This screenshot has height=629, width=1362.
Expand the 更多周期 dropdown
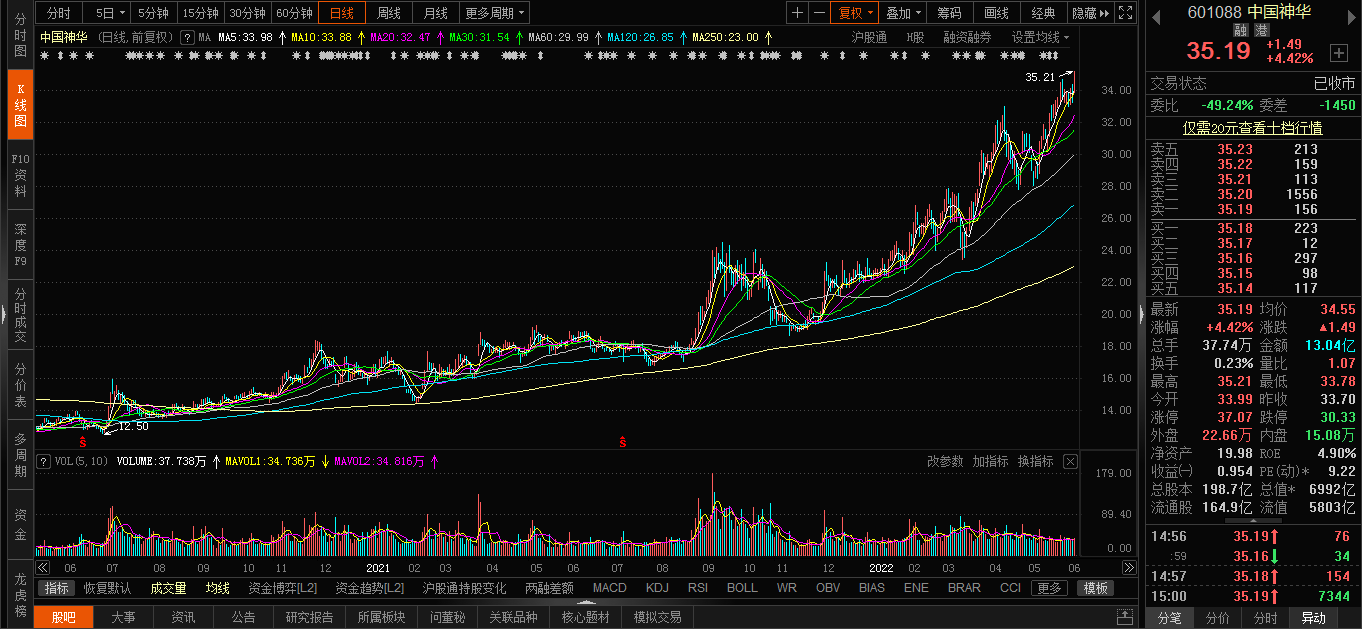[495, 13]
